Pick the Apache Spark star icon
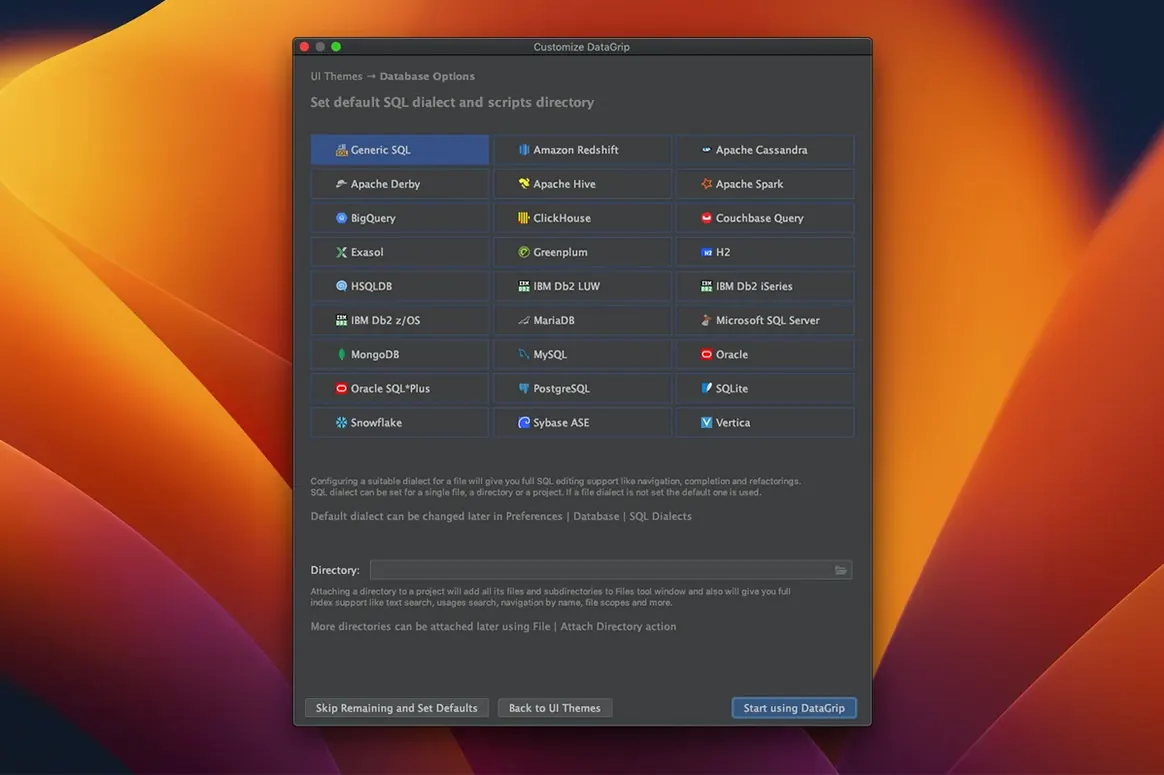 707,184
